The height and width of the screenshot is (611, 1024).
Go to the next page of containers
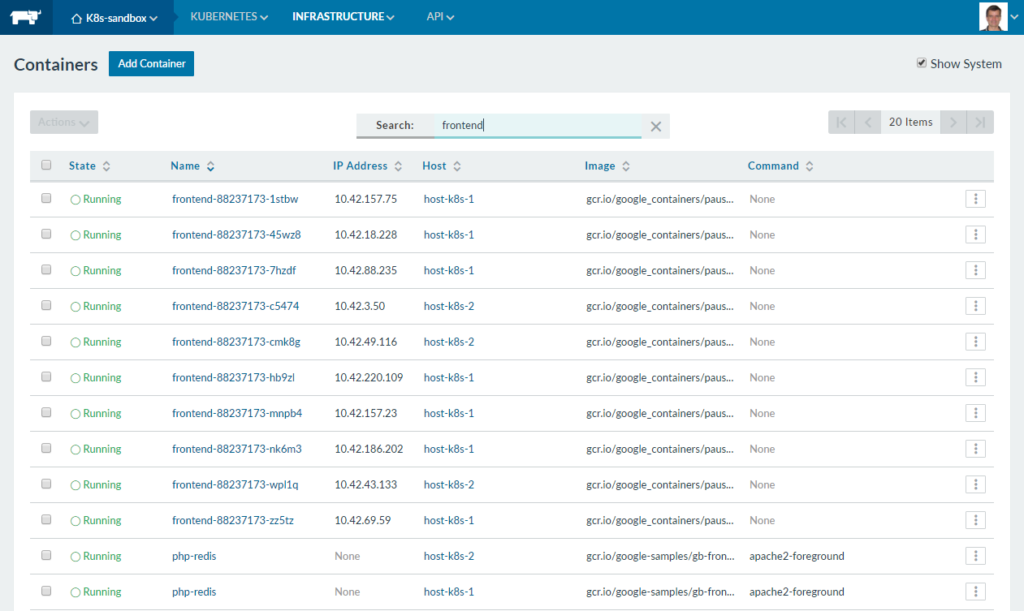click(954, 122)
